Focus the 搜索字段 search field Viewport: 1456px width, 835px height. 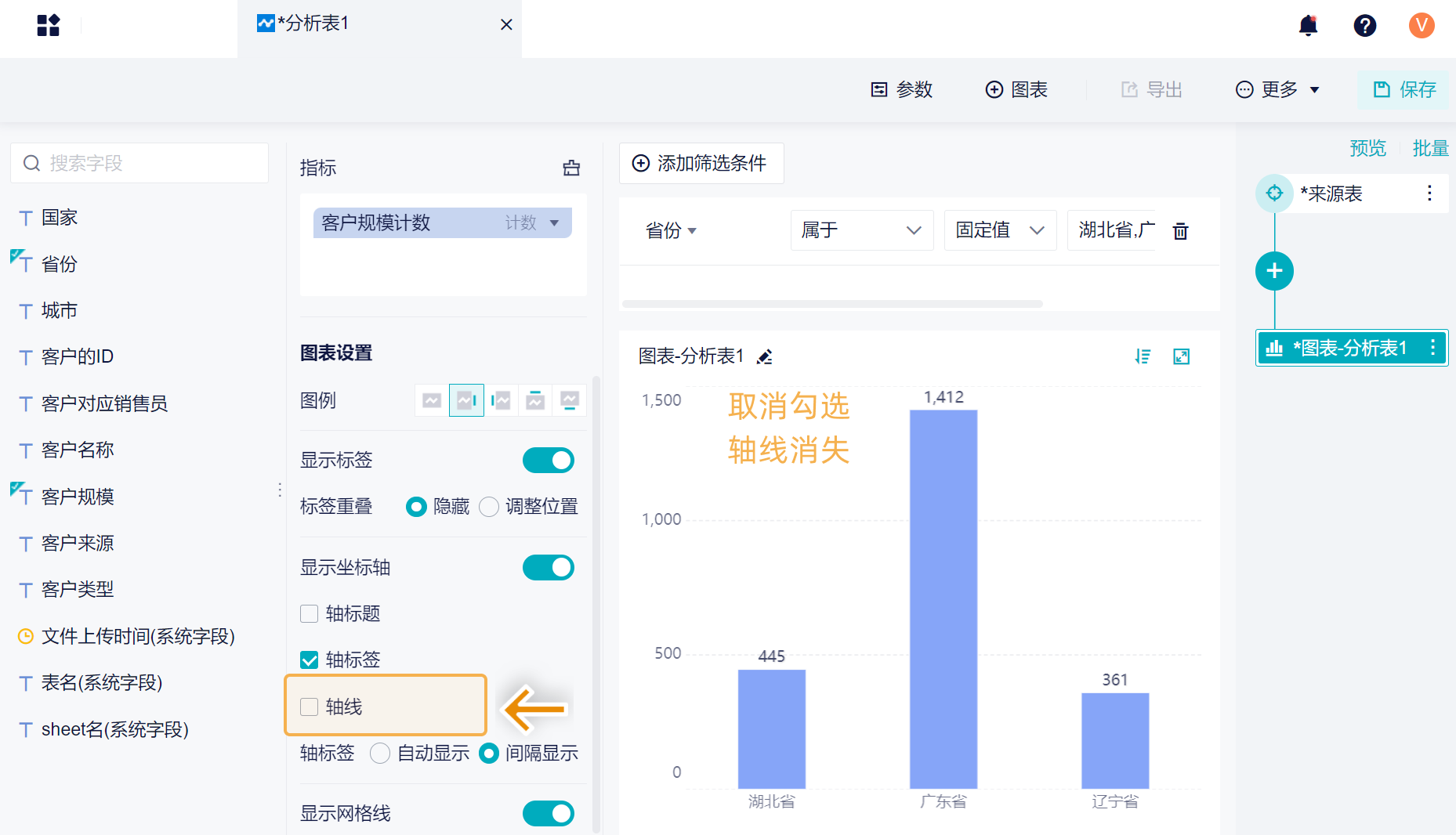(x=139, y=163)
